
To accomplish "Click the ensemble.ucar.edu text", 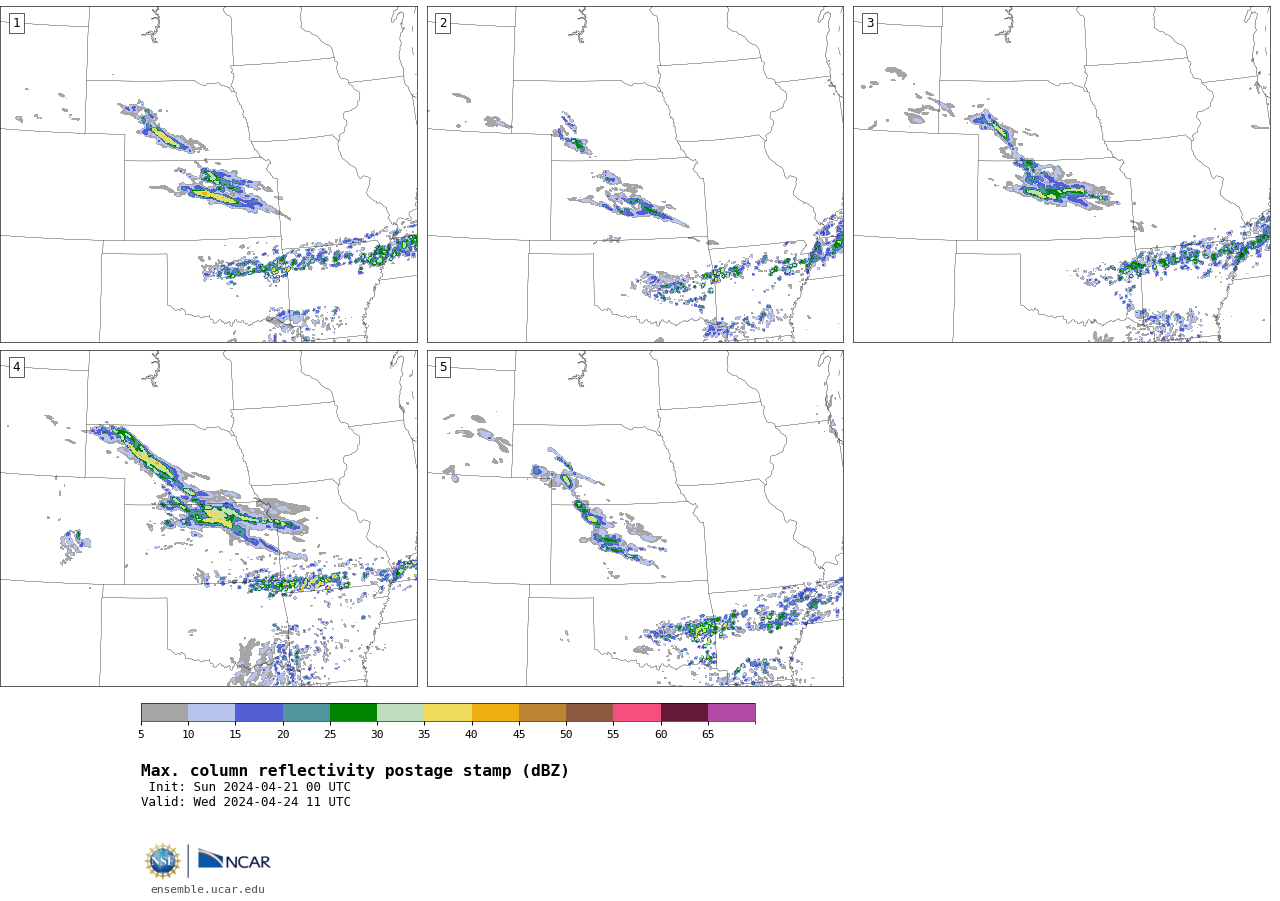I will [208, 889].
